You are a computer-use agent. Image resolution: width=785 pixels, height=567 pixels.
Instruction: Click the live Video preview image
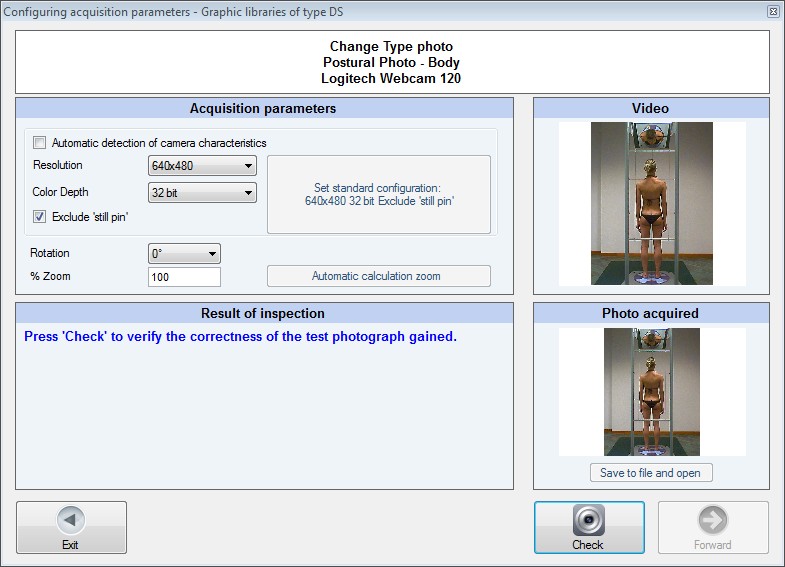coord(652,204)
